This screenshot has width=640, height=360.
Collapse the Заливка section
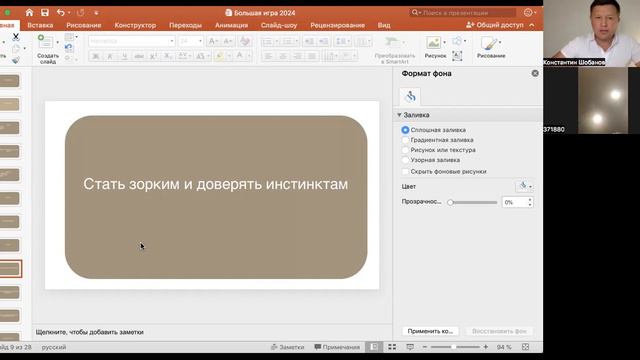(399, 115)
